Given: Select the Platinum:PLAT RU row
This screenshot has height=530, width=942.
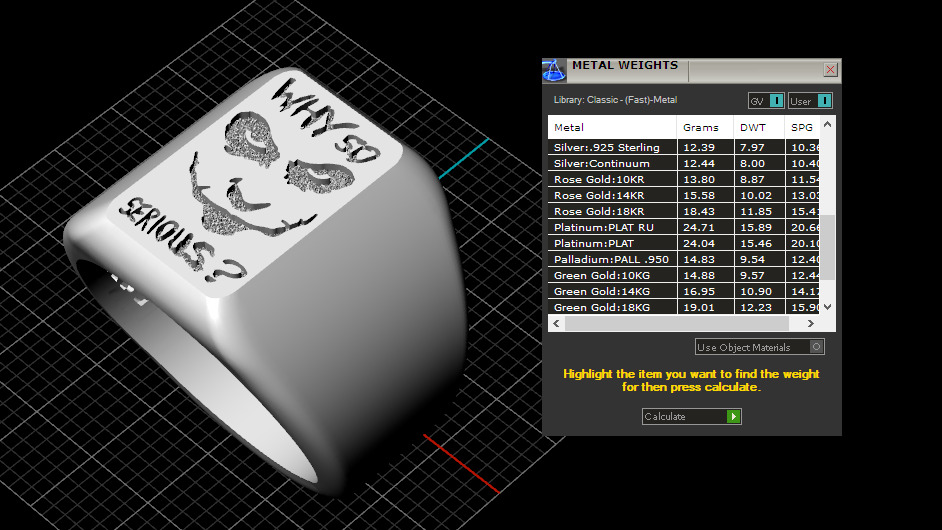Looking at the screenshot, I should 684,227.
